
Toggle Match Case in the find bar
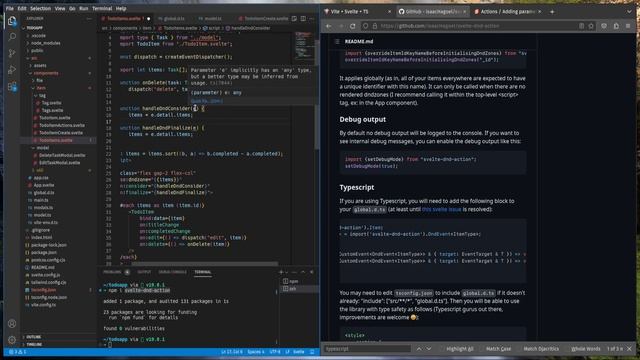(x=498, y=349)
